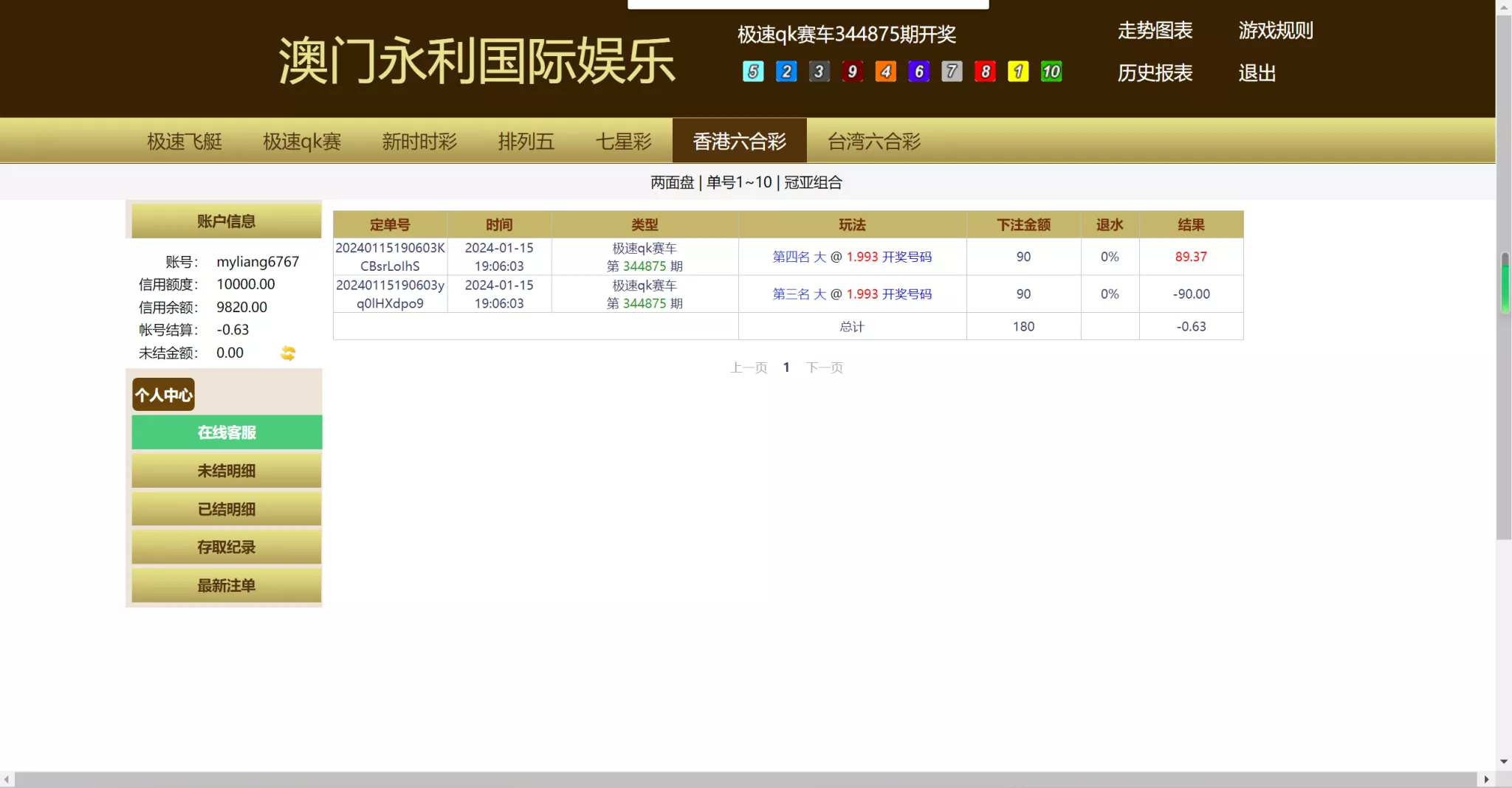Click the number 9 lottery ball
The height and width of the screenshot is (788, 1512).
[852, 72]
